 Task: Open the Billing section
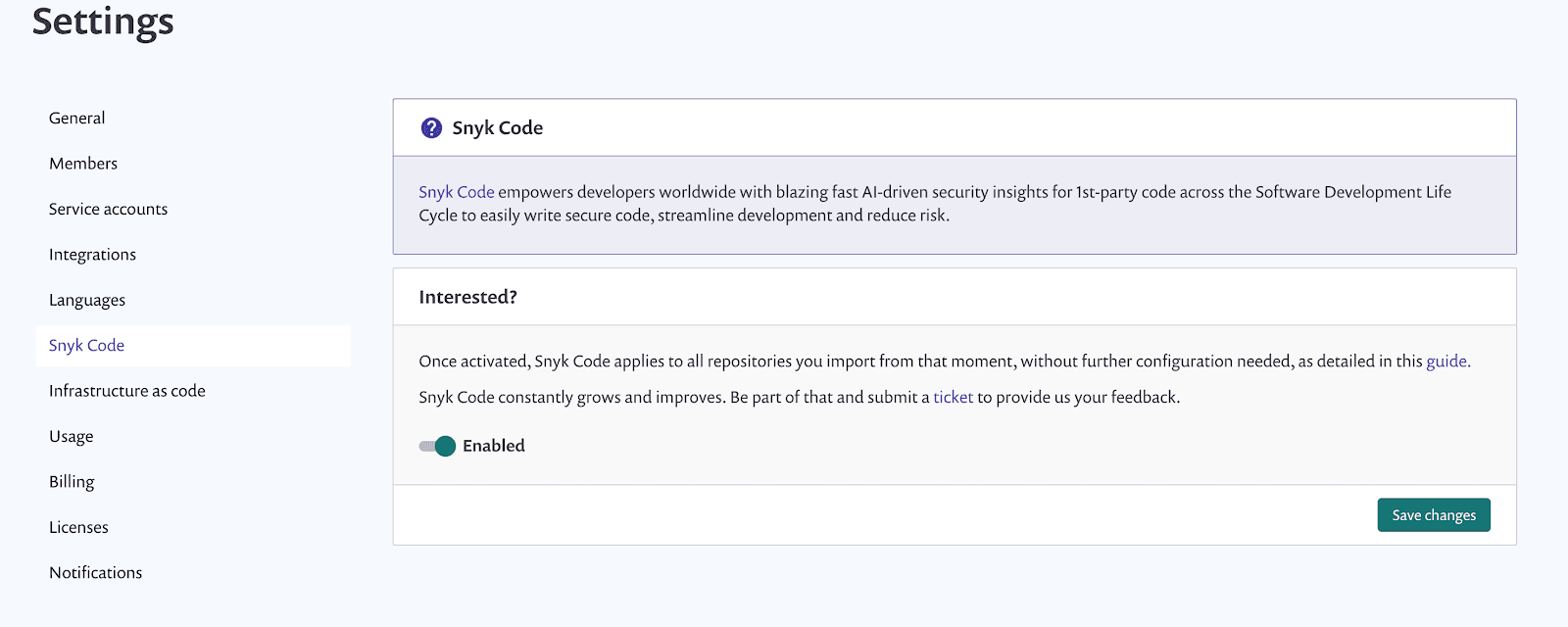tap(72, 482)
